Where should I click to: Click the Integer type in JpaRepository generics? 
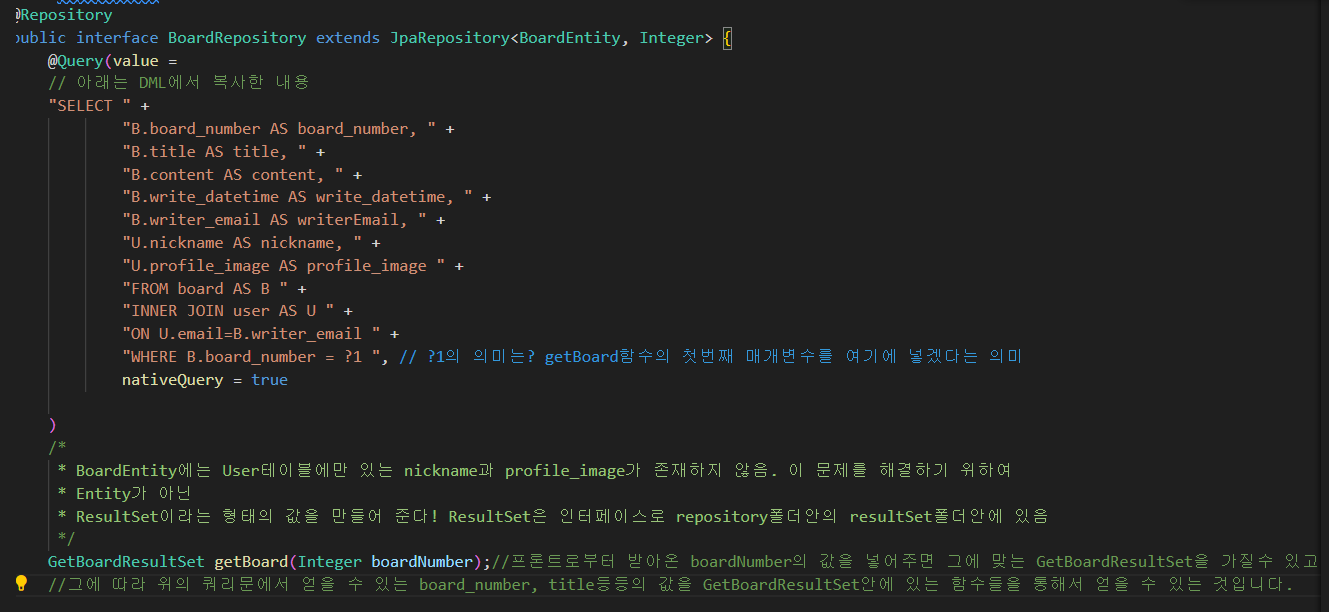tap(672, 38)
